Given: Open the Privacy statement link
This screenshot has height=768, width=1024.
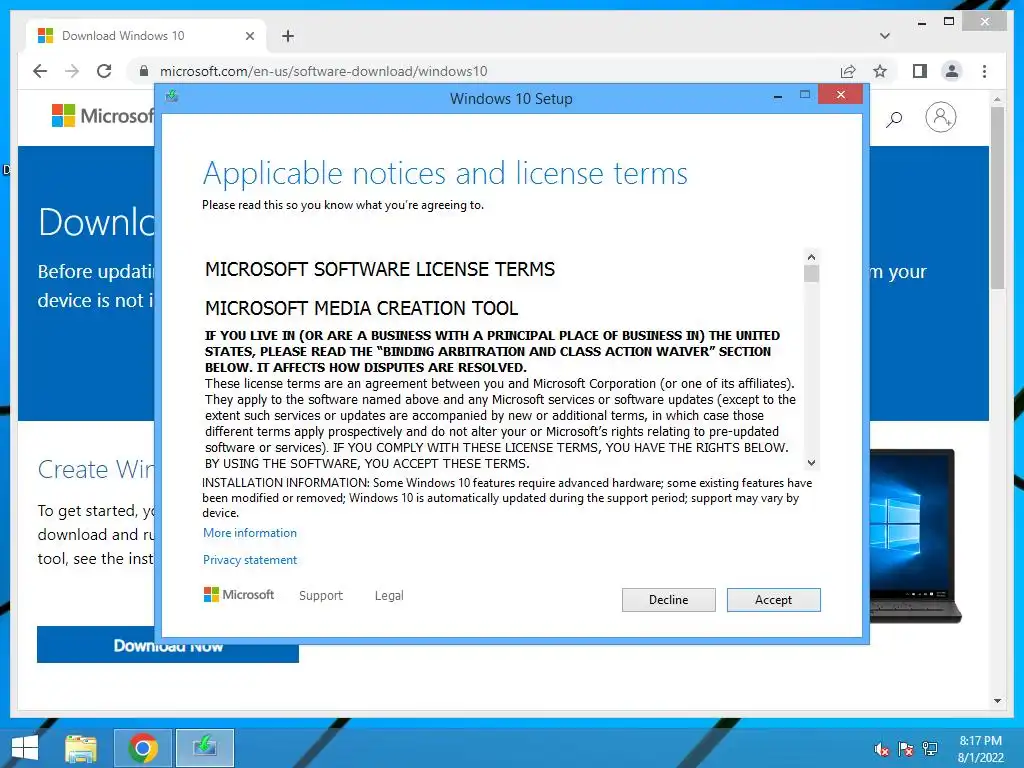Looking at the screenshot, I should 249,560.
